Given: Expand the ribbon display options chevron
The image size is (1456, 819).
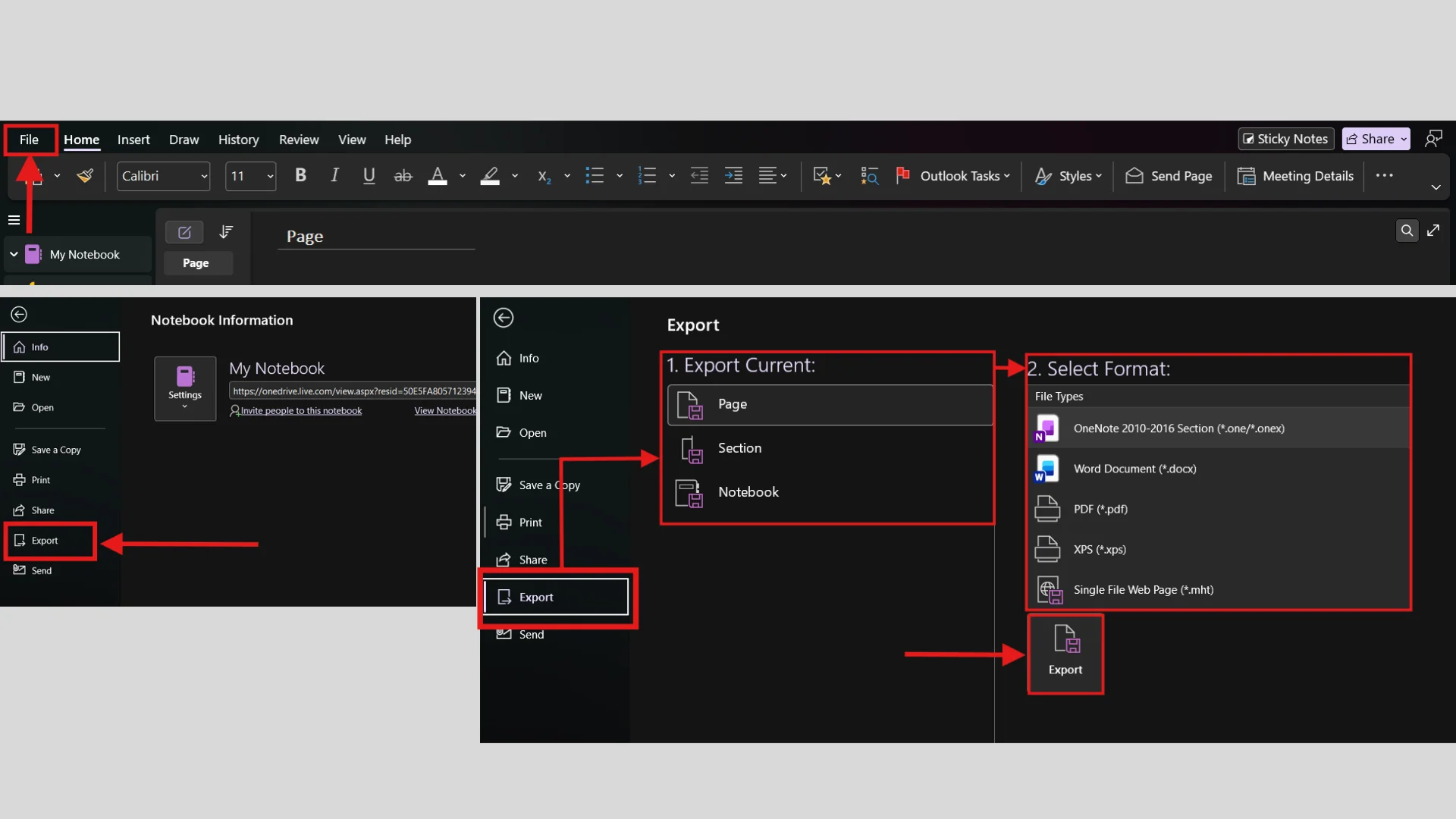Looking at the screenshot, I should point(1436,187).
